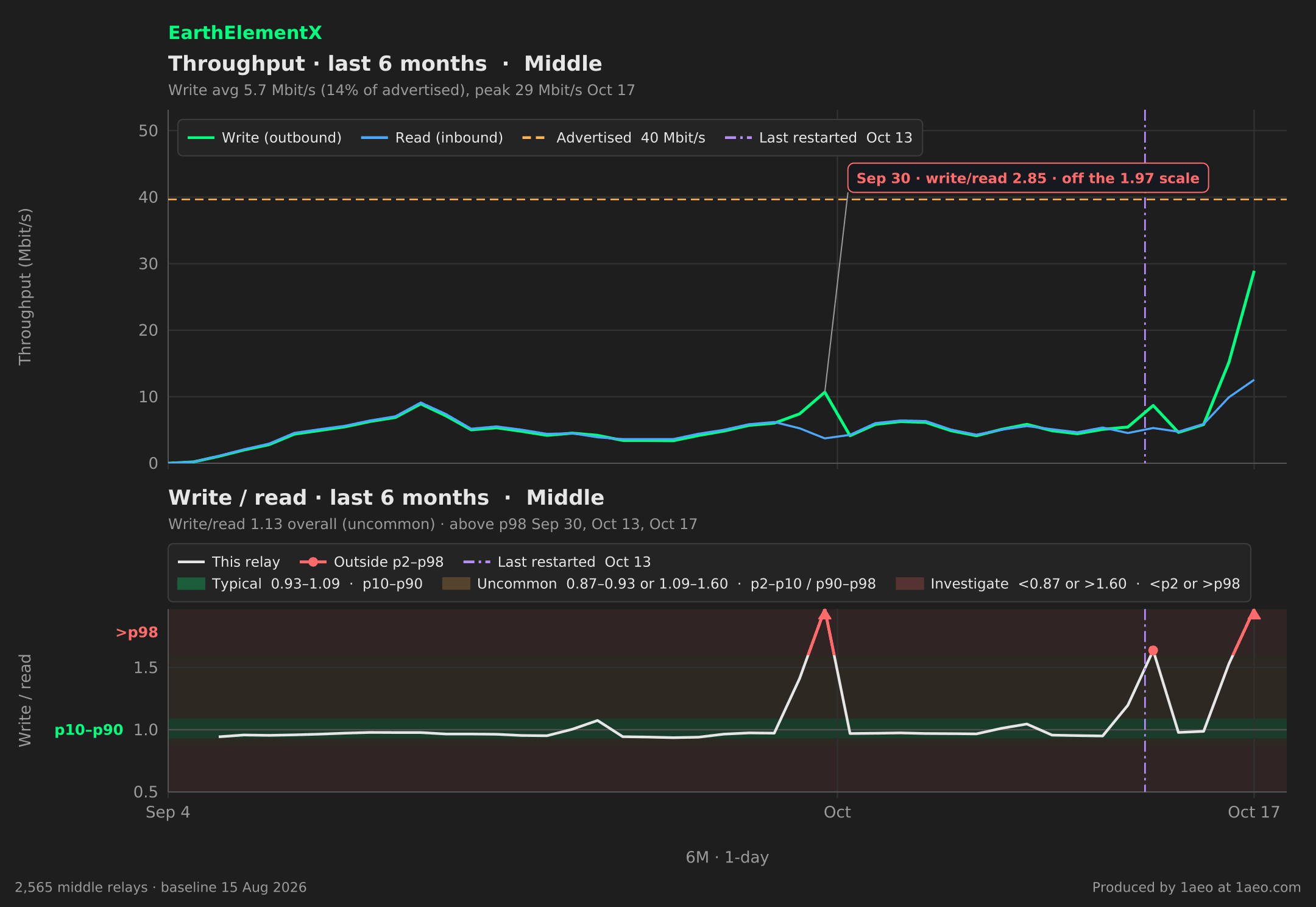Viewport: 1316px width, 907px height.
Task: Click the 50 tick on throughput axis
Action: [148, 131]
